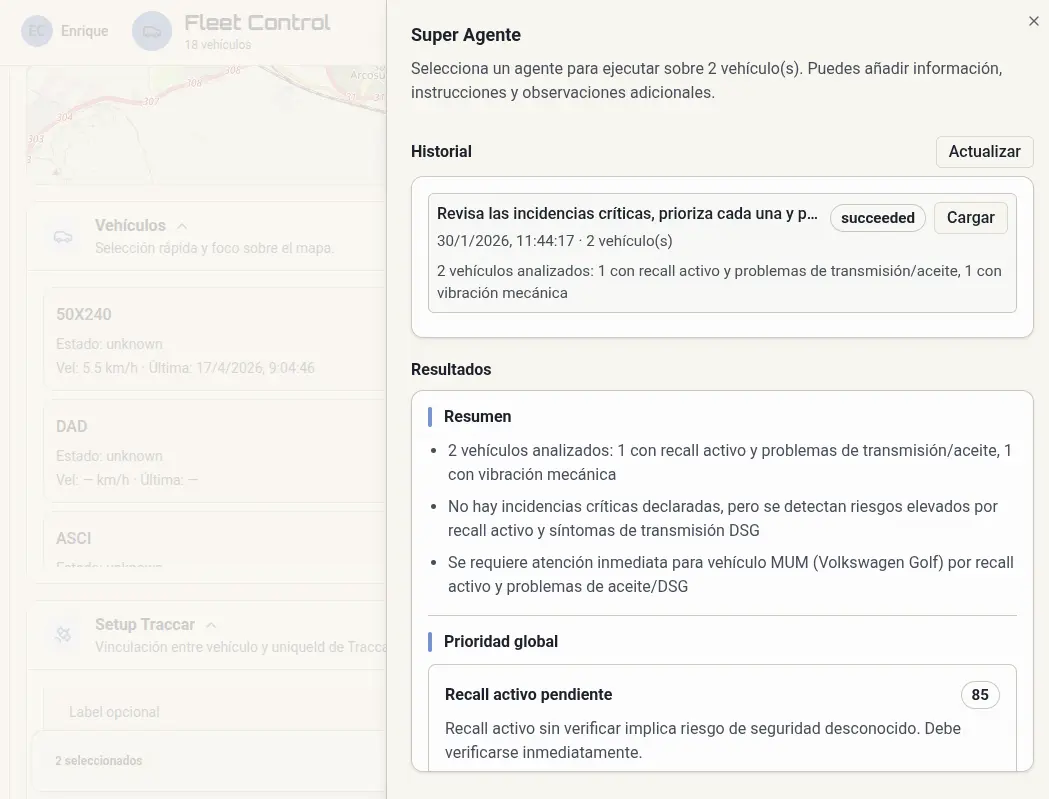1049x799 pixels.
Task: Click the Enrique user avatar icon
Action: (x=35, y=31)
